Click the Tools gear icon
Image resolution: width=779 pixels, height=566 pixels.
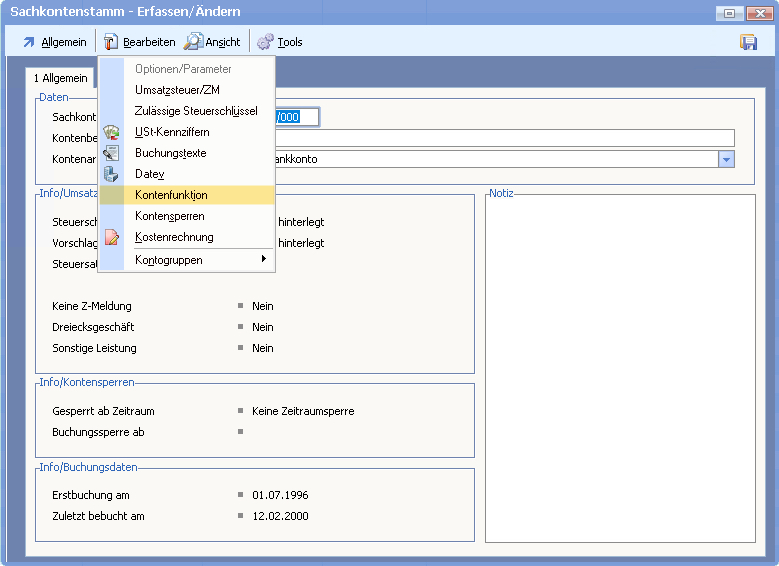(265, 42)
